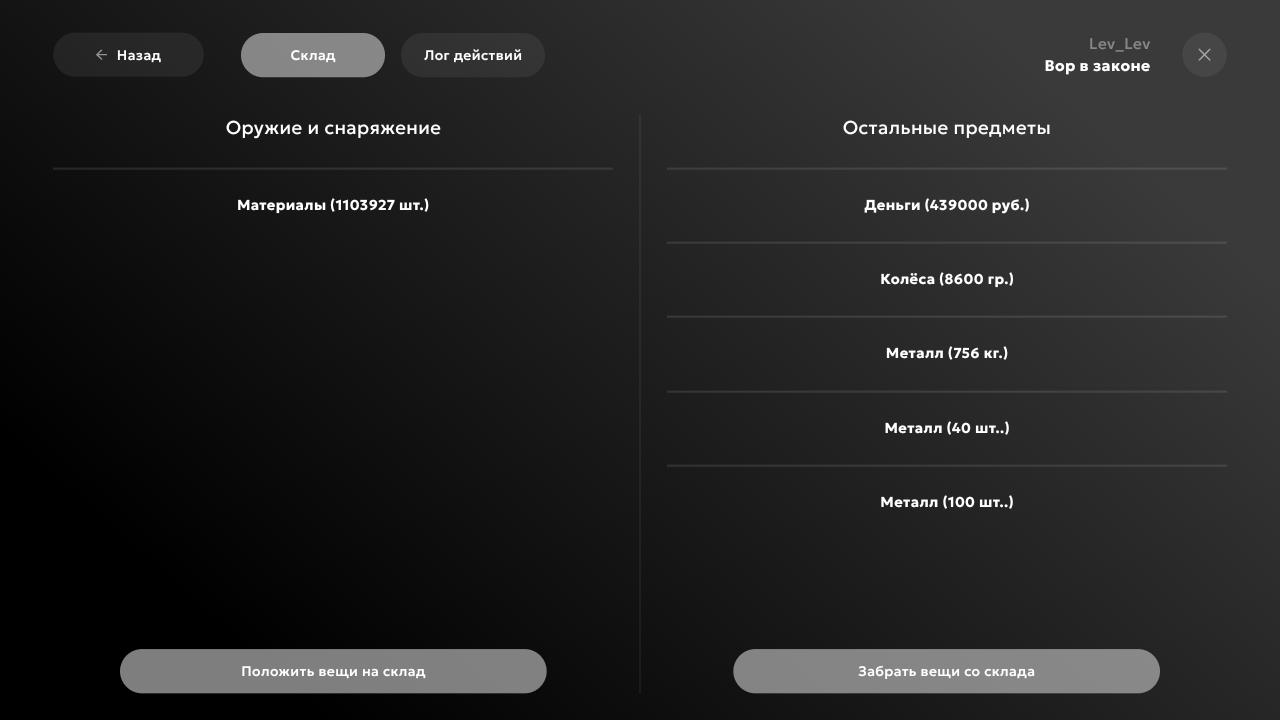The image size is (1280, 720).
Task: Close the warehouse window with X icon
Action: (x=1204, y=55)
